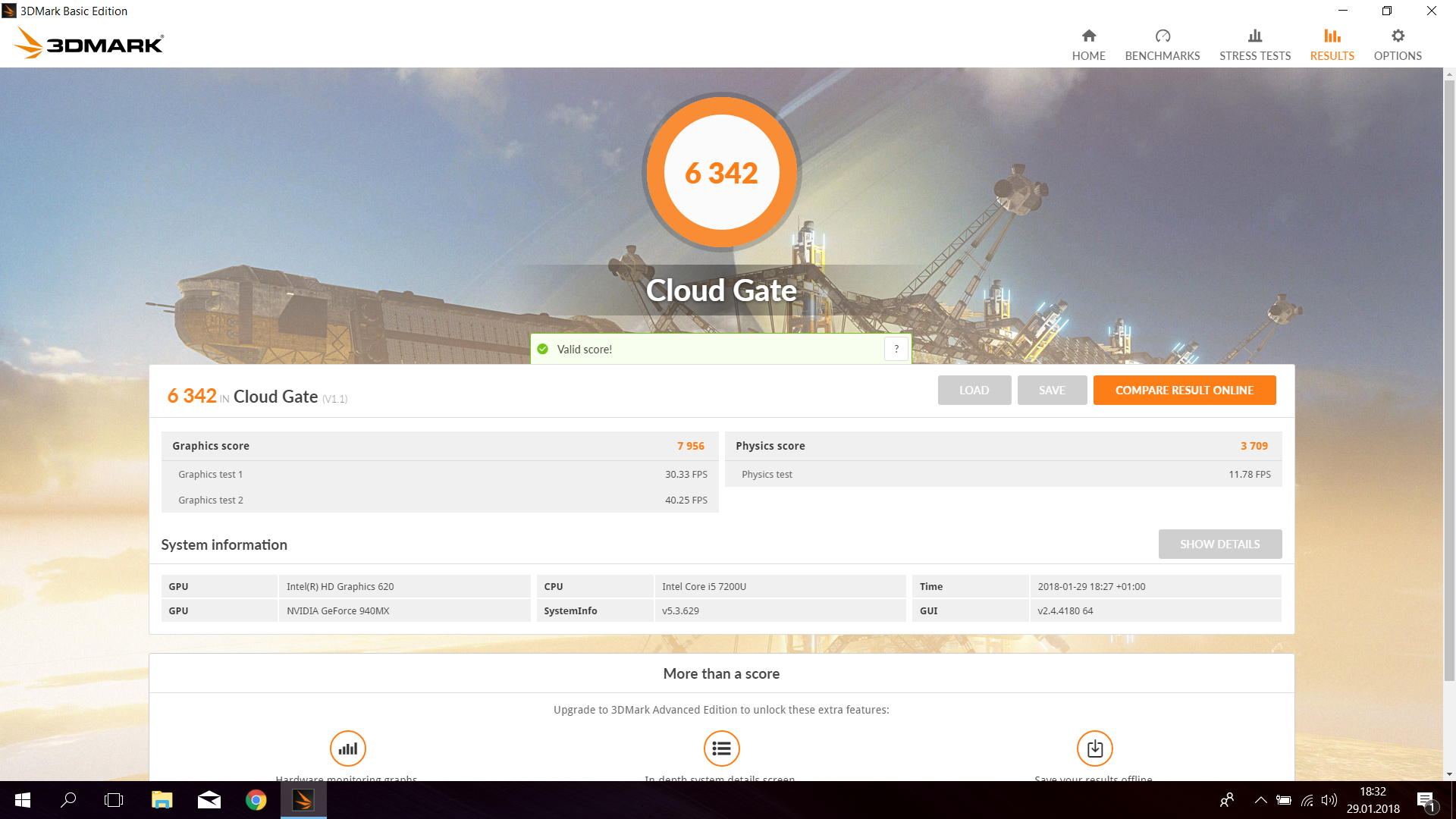Screen dimensions: 1456x819
Task: Click the scrollbar down arrow
Action: click(1449, 774)
